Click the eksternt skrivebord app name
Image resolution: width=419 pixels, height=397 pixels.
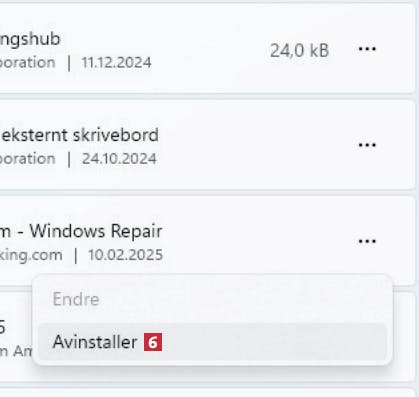(x=79, y=135)
